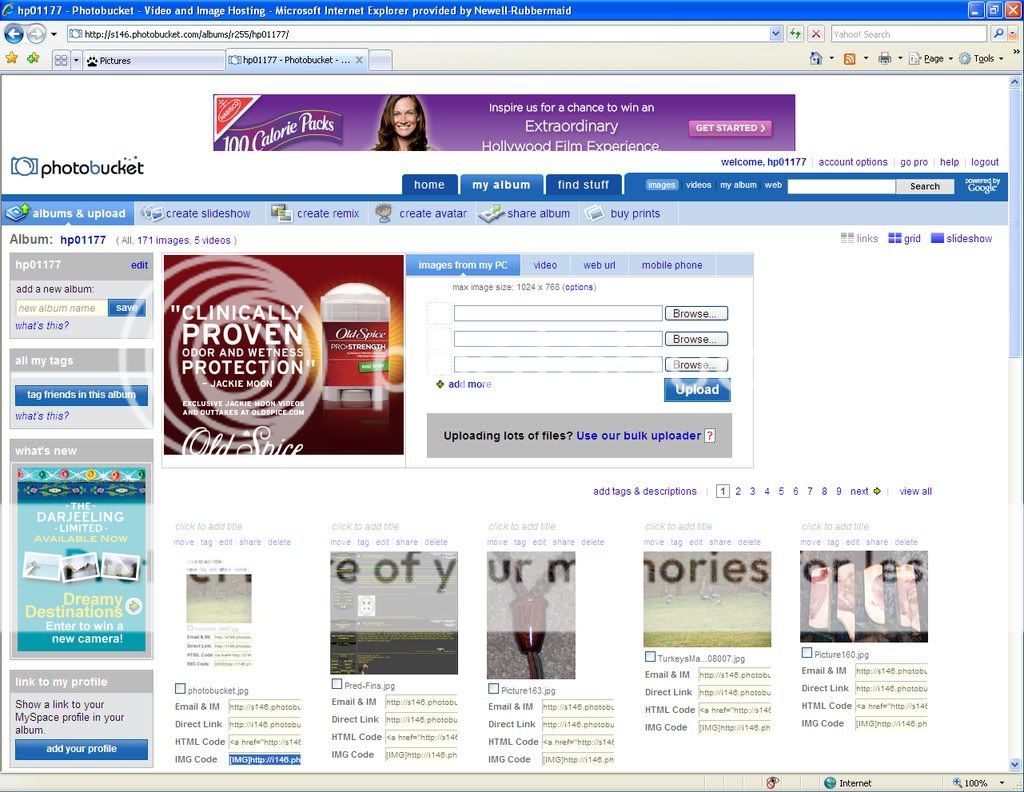The image size is (1024, 792).
Task: Open search provider dropdown arrow
Action: click(x=1014, y=34)
